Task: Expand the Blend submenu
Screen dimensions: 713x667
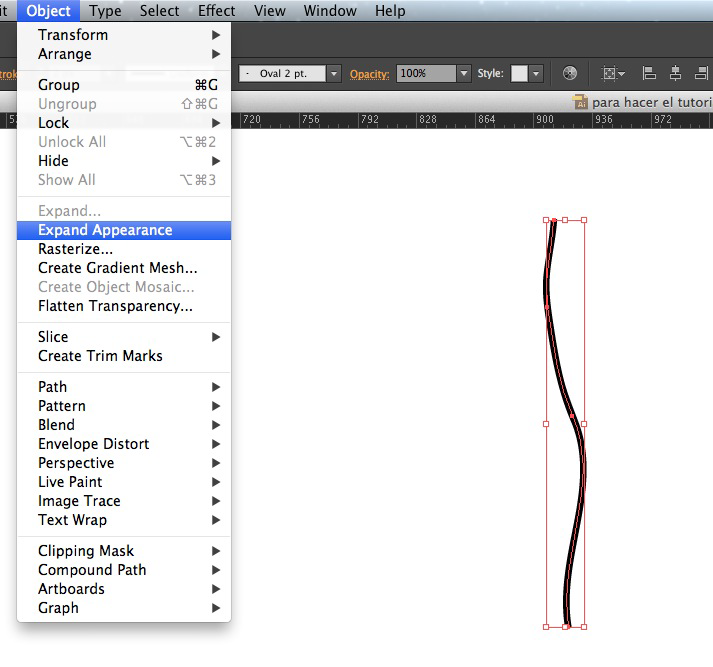Action: (124, 425)
